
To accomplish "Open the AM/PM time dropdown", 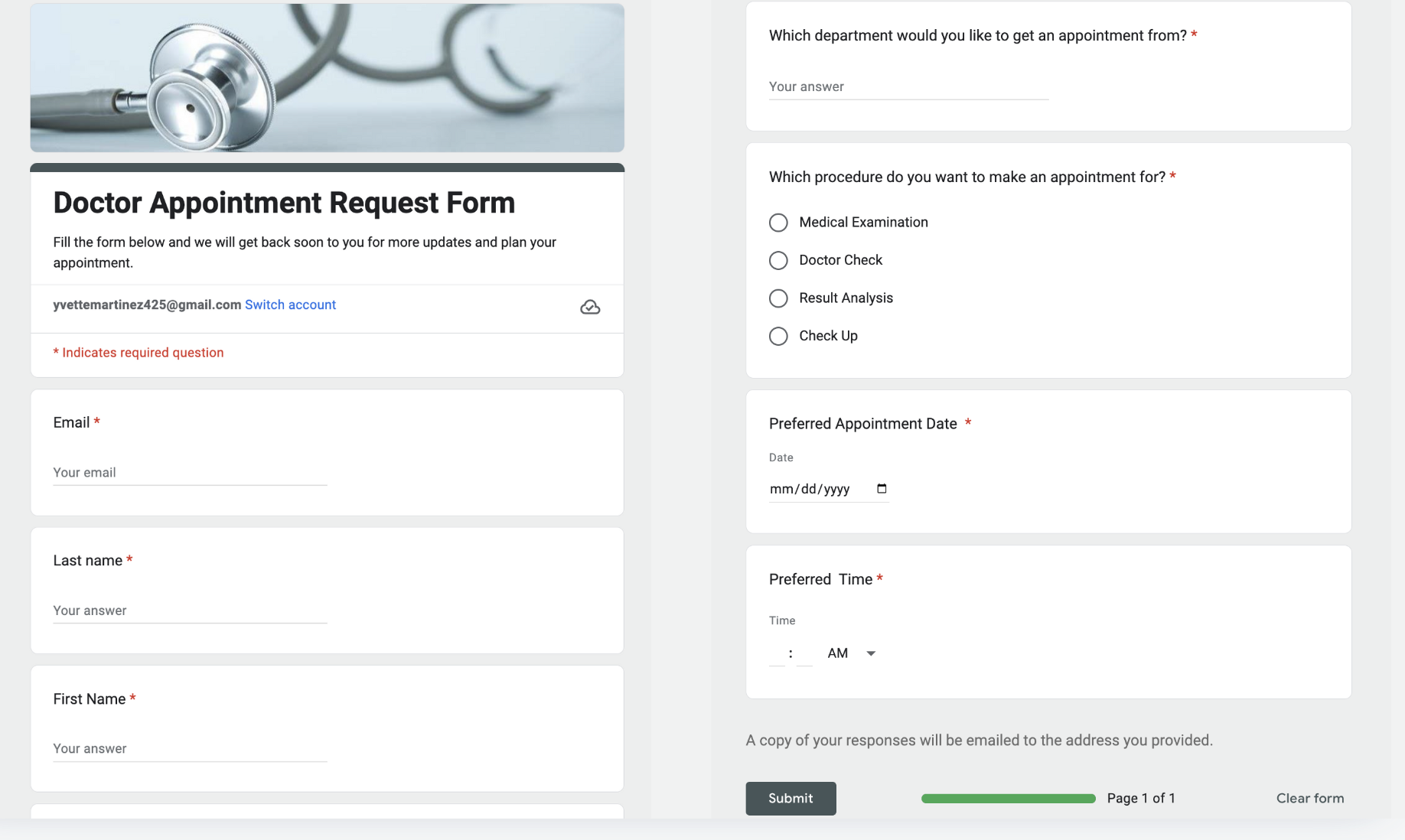I will (851, 653).
